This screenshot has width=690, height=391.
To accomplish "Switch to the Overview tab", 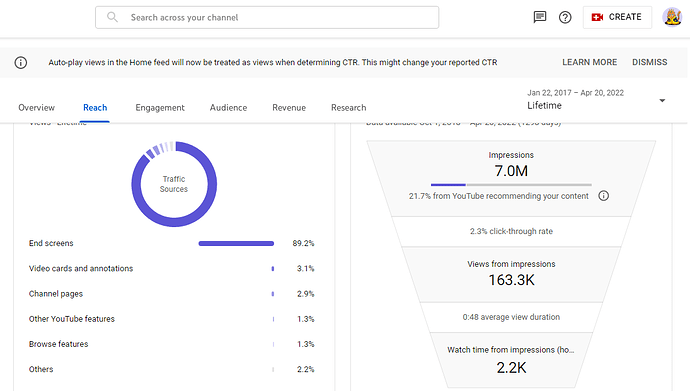I will (x=37, y=108).
